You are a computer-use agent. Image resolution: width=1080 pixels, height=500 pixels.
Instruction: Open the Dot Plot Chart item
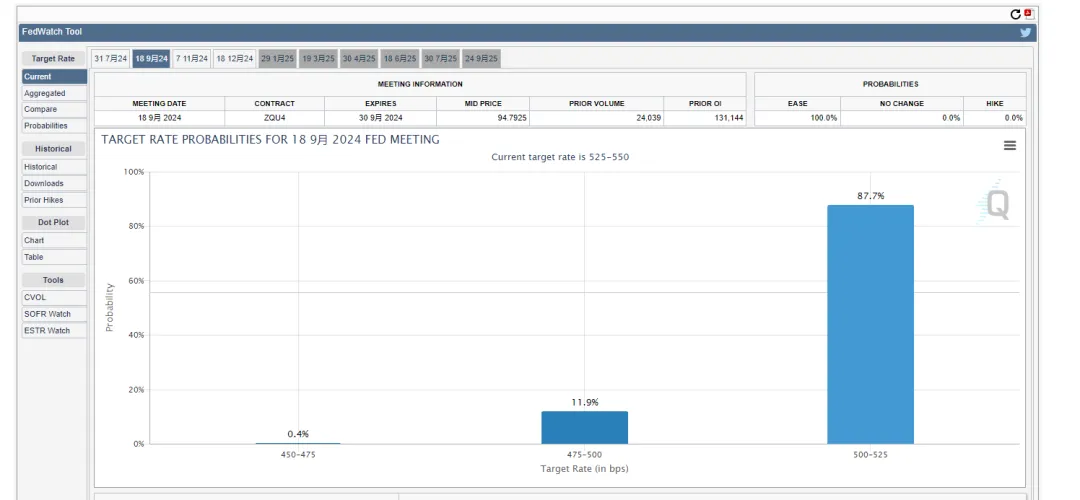point(54,240)
